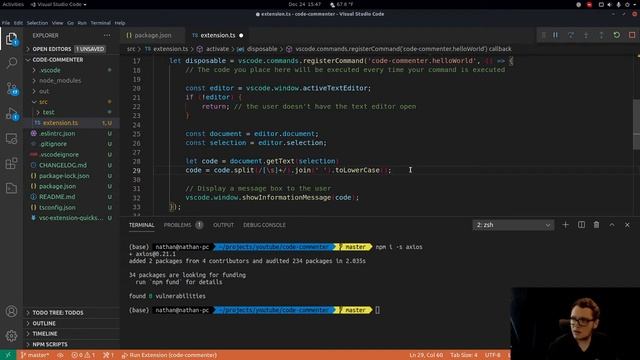Click the master branch in status bar
This screenshot has width=640, height=360.
(x=35, y=355)
